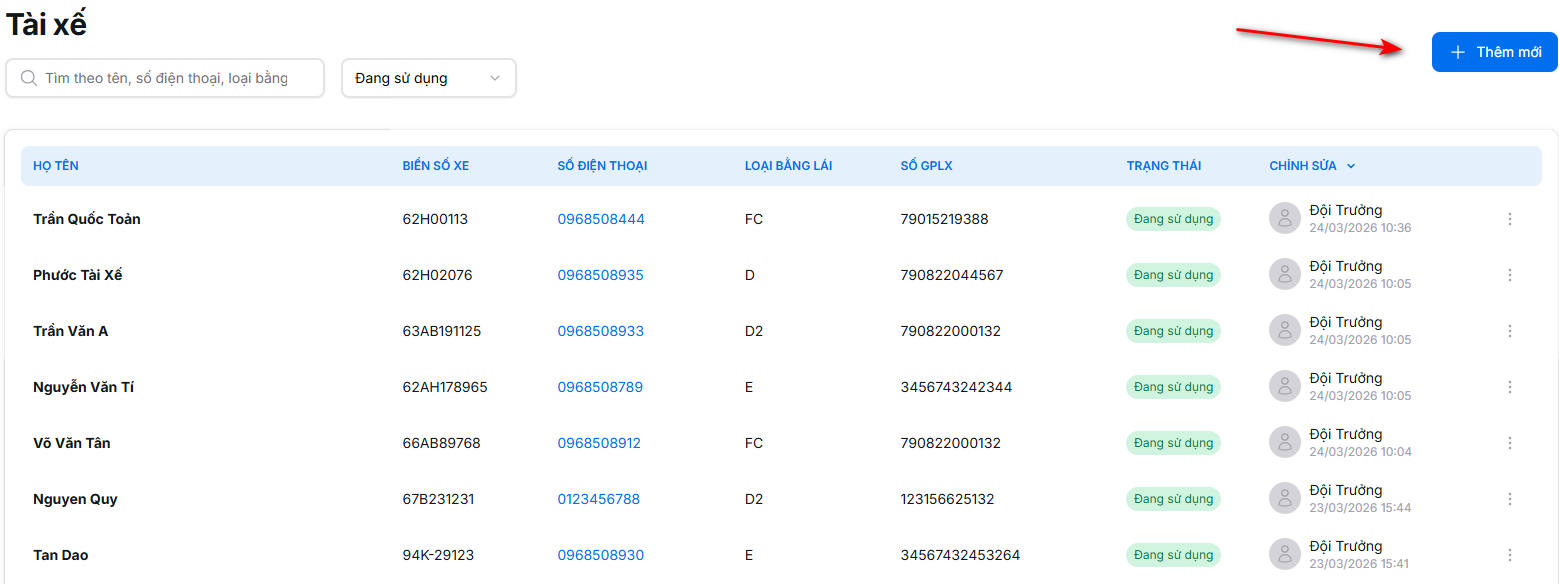This screenshot has width=1559, height=584.
Task: Open the Đang sử dụng status filter dropdown
Action: [x=428, y=78]
